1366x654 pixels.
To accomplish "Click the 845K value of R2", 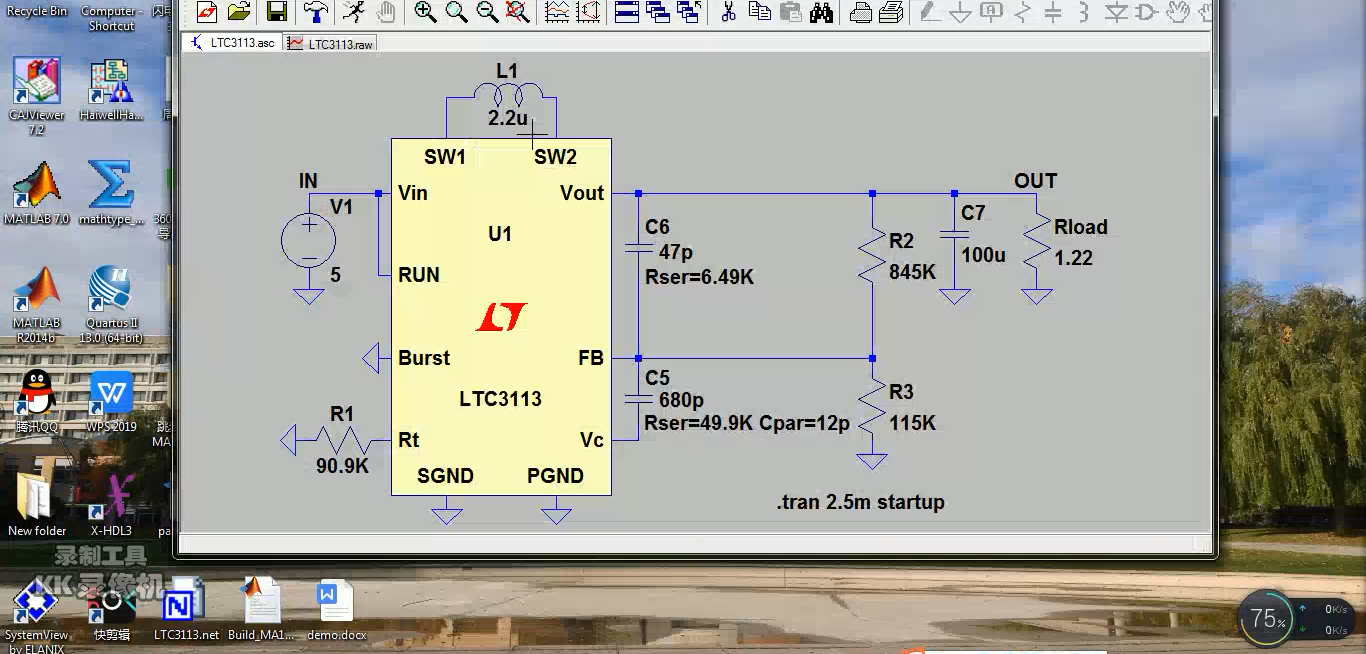I will pyautogui.click(x=913, y=272).
